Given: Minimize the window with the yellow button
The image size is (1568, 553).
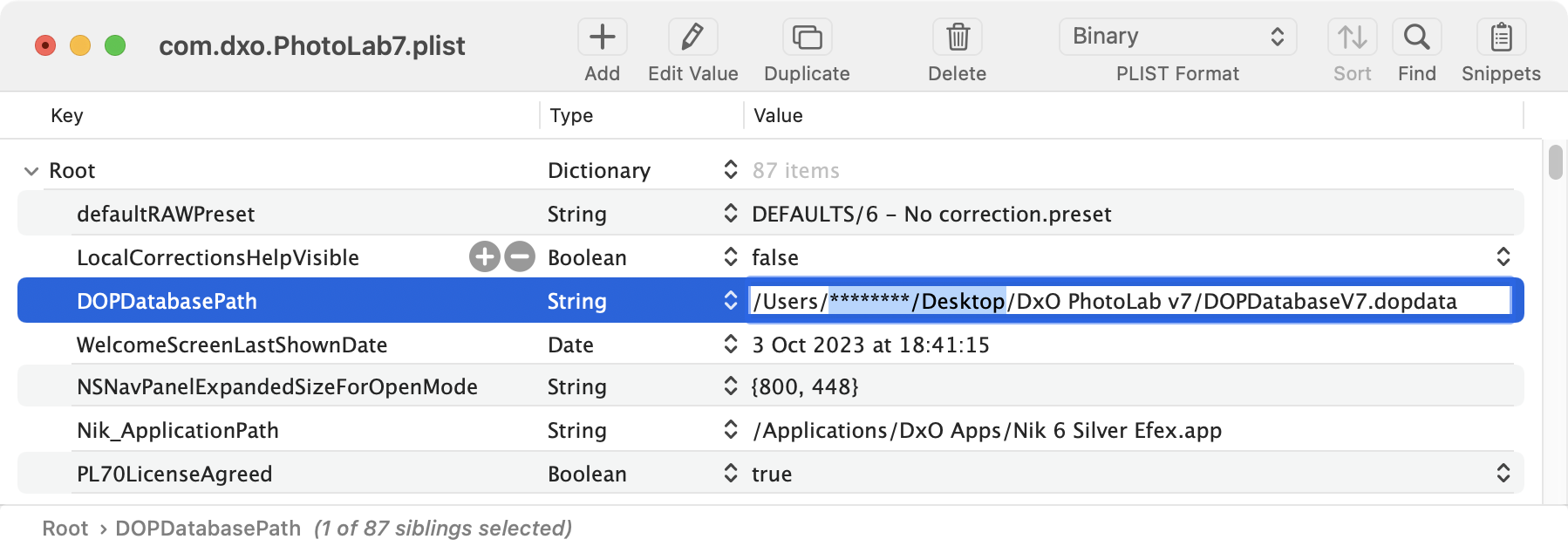Looking at the screenshot, I should (80, 45).
